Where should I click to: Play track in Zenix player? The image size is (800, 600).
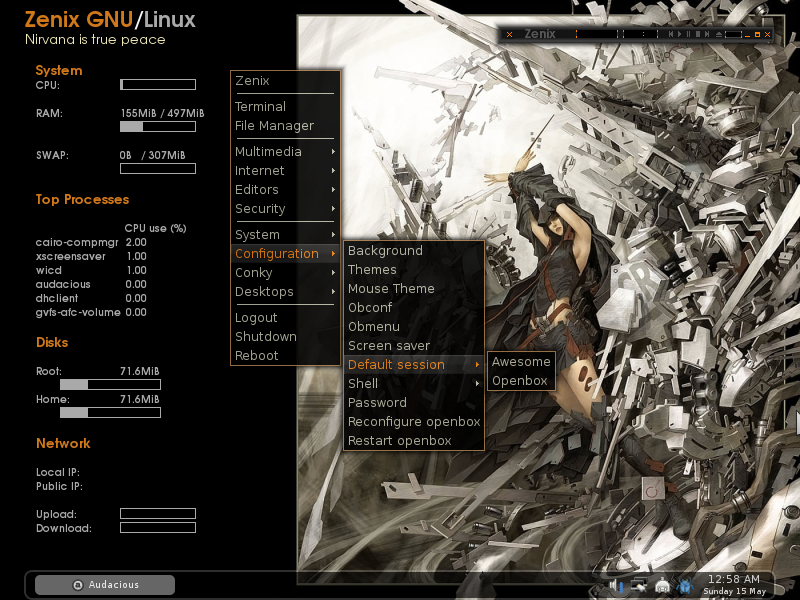click(680, 34)
